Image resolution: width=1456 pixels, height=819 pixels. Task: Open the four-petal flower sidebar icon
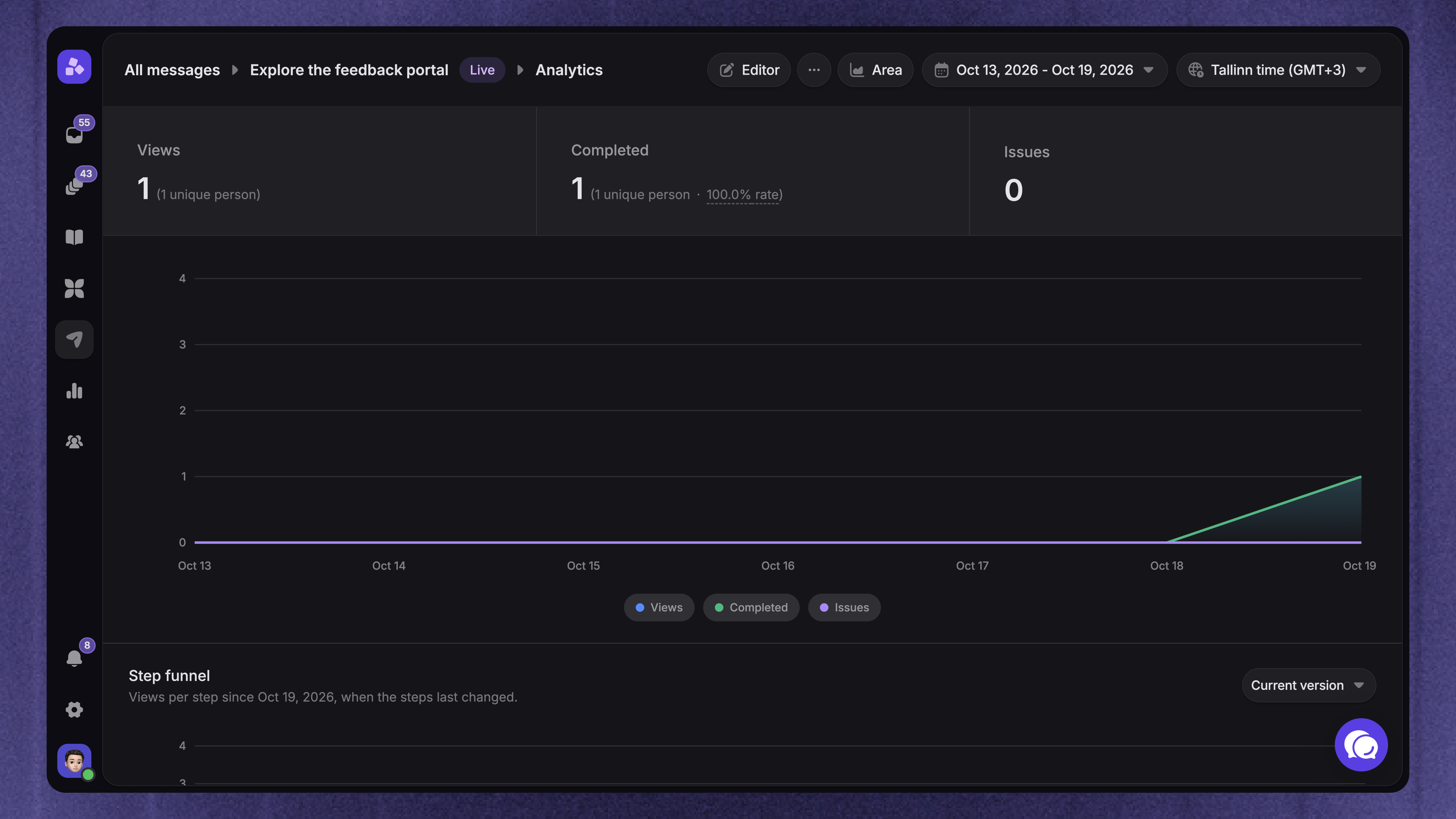pos(74,288)
